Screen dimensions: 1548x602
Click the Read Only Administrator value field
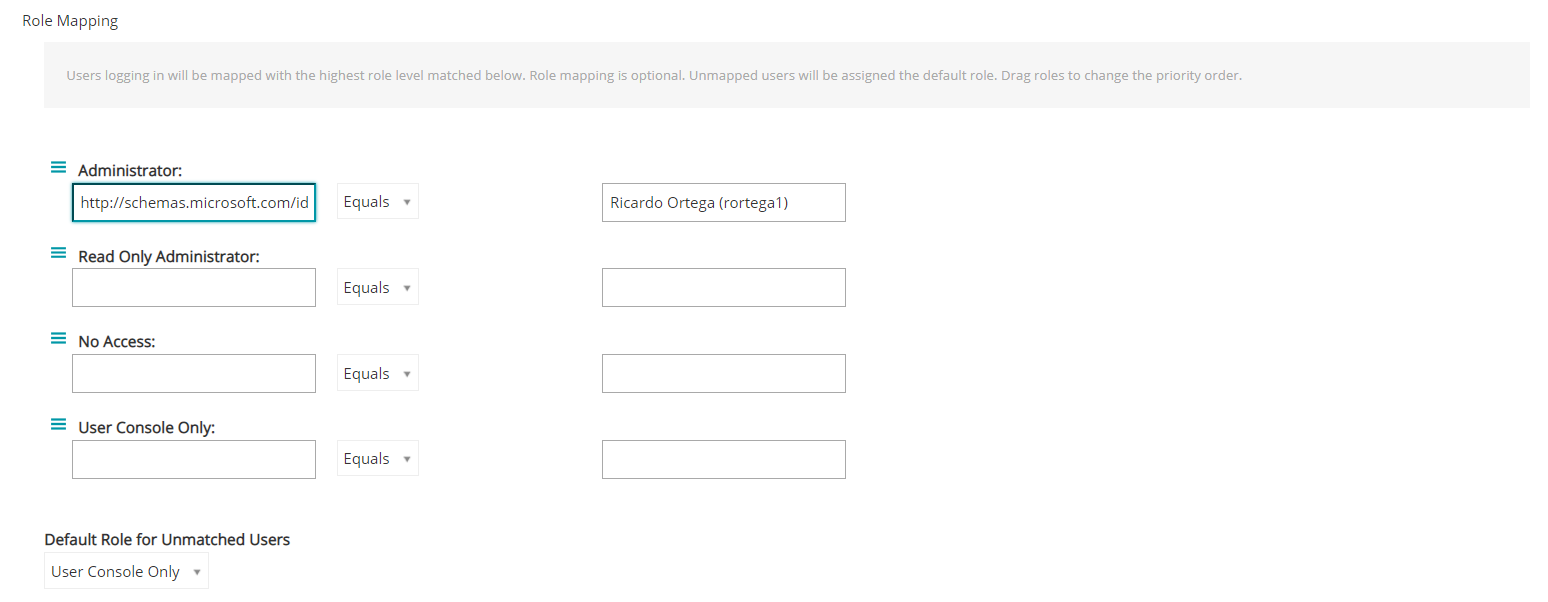(723, 287)
